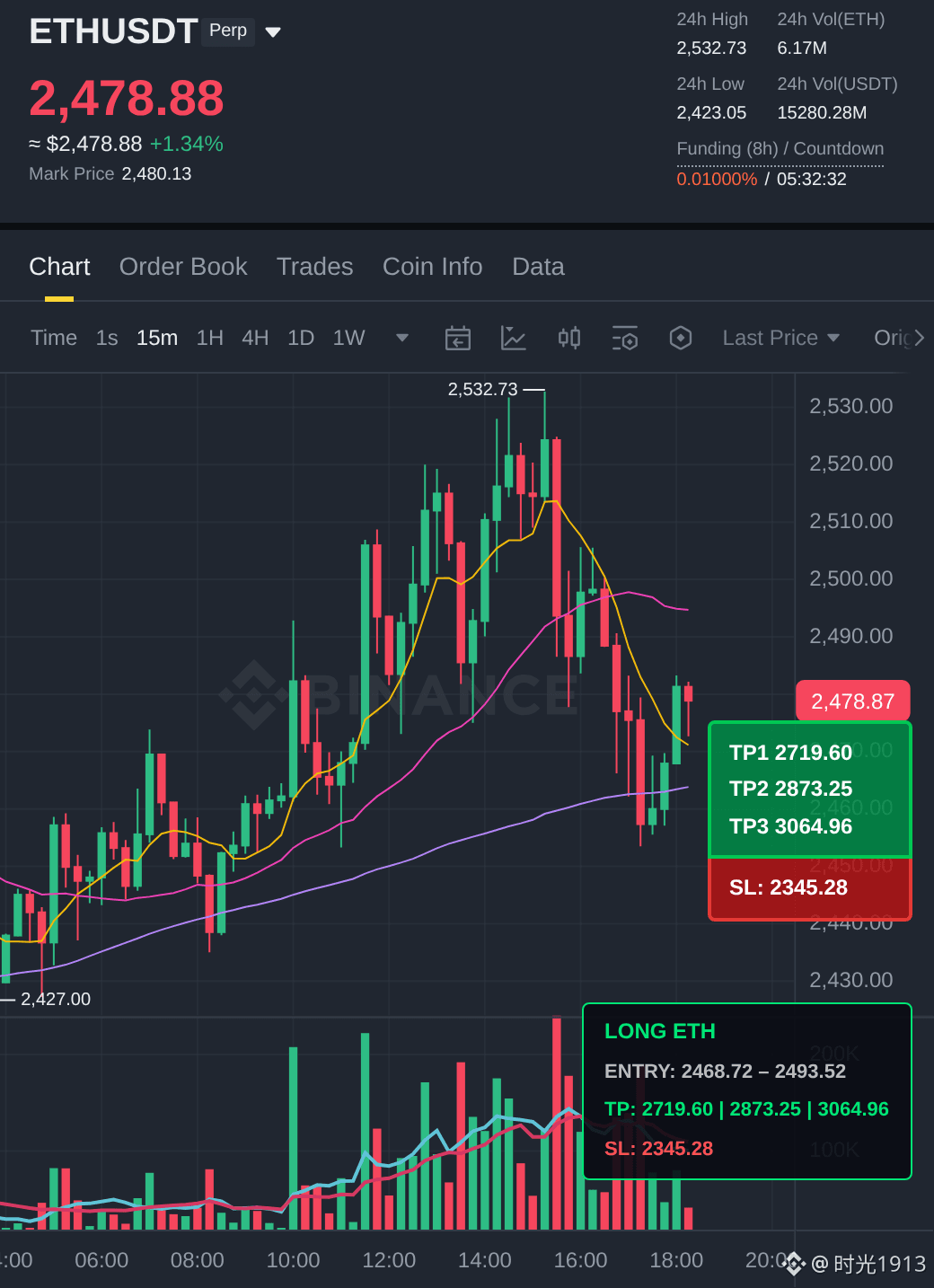The height and width of the screenshot is (1288, 934).
Task: Tap the current price label 2,478.87
Action: pos(853,701)
